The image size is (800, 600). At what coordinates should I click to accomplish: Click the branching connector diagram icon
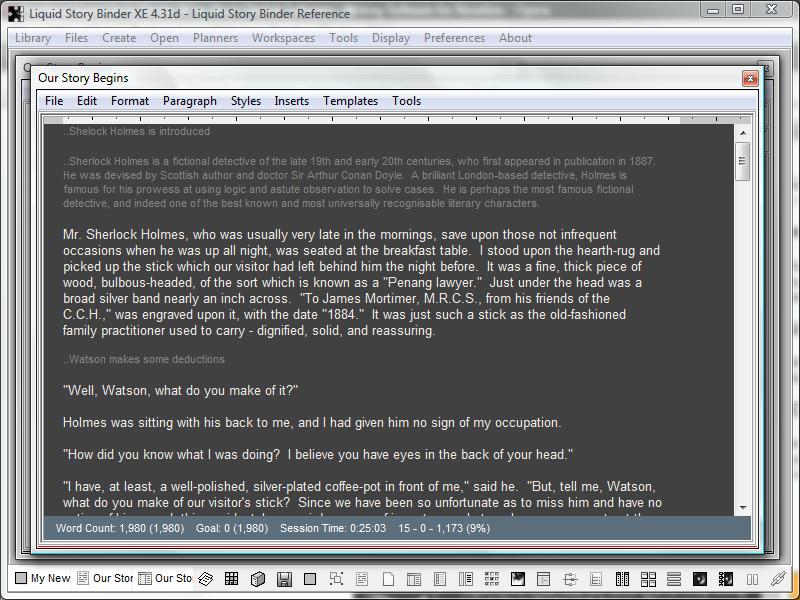point(570,579)
